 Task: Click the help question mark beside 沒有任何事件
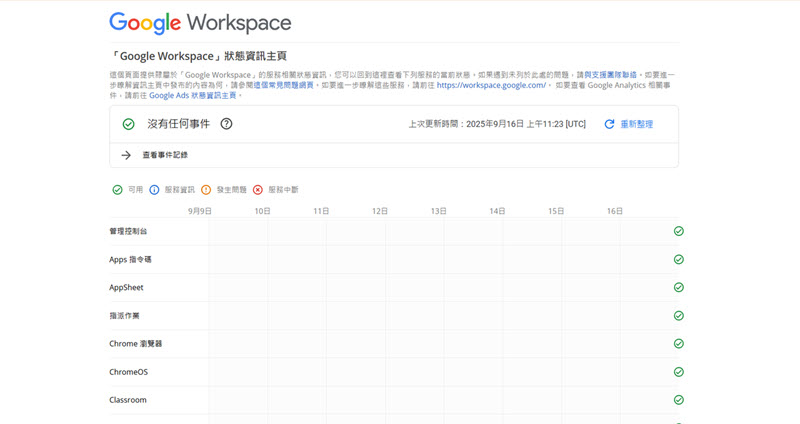226,124
